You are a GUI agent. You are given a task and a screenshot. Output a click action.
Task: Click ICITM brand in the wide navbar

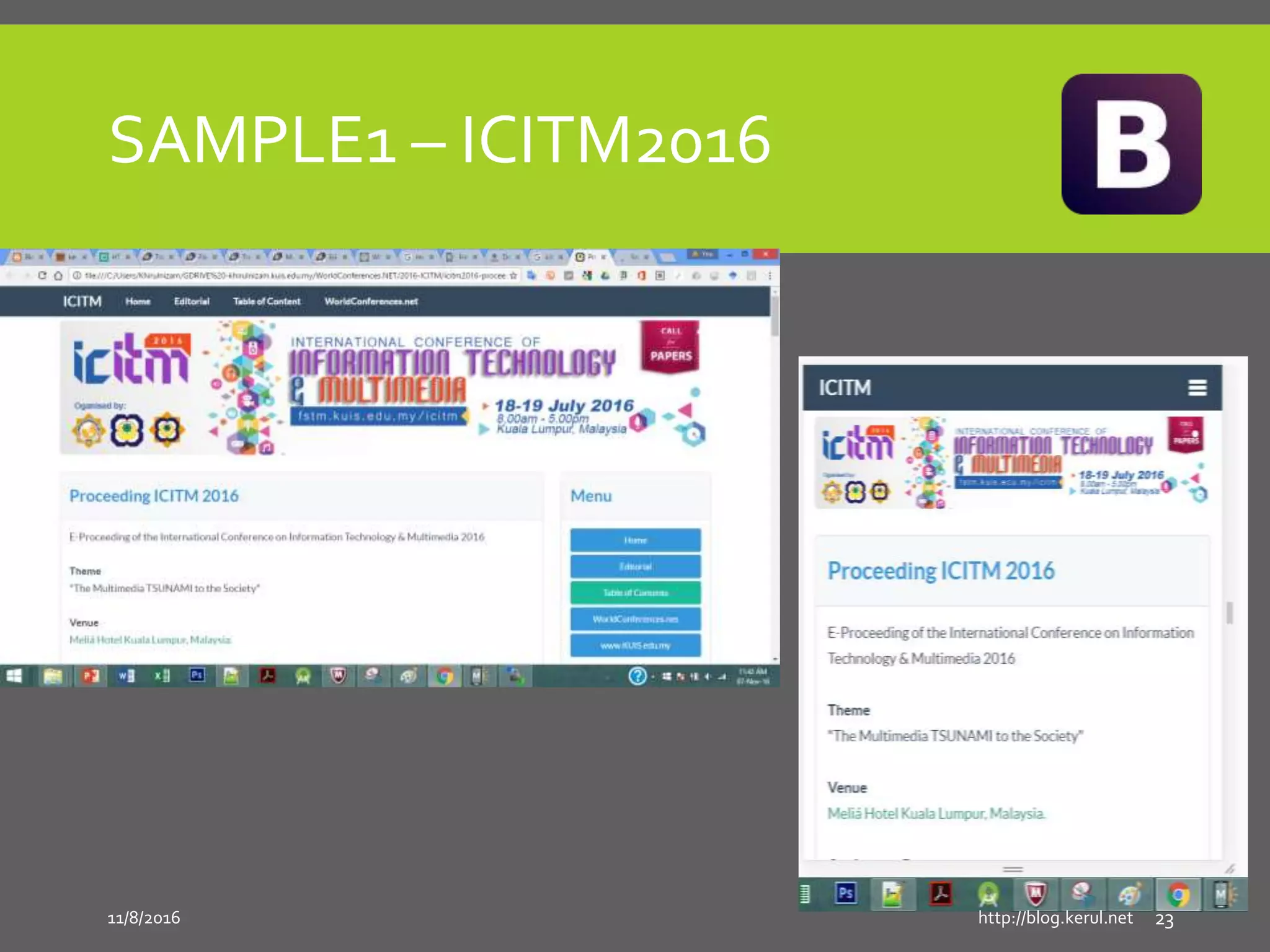coord(82,302)
